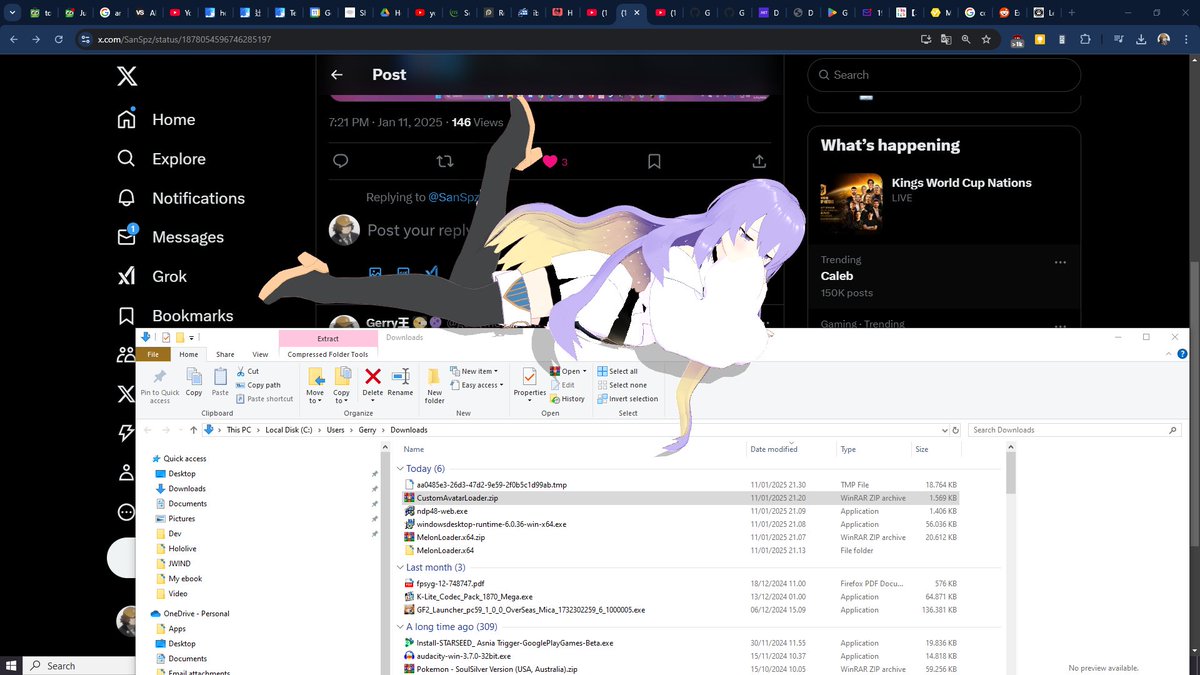This screenshot has height=675, width=1200.
Task: Click Users in the address breadcrumb
Action: 335,430
